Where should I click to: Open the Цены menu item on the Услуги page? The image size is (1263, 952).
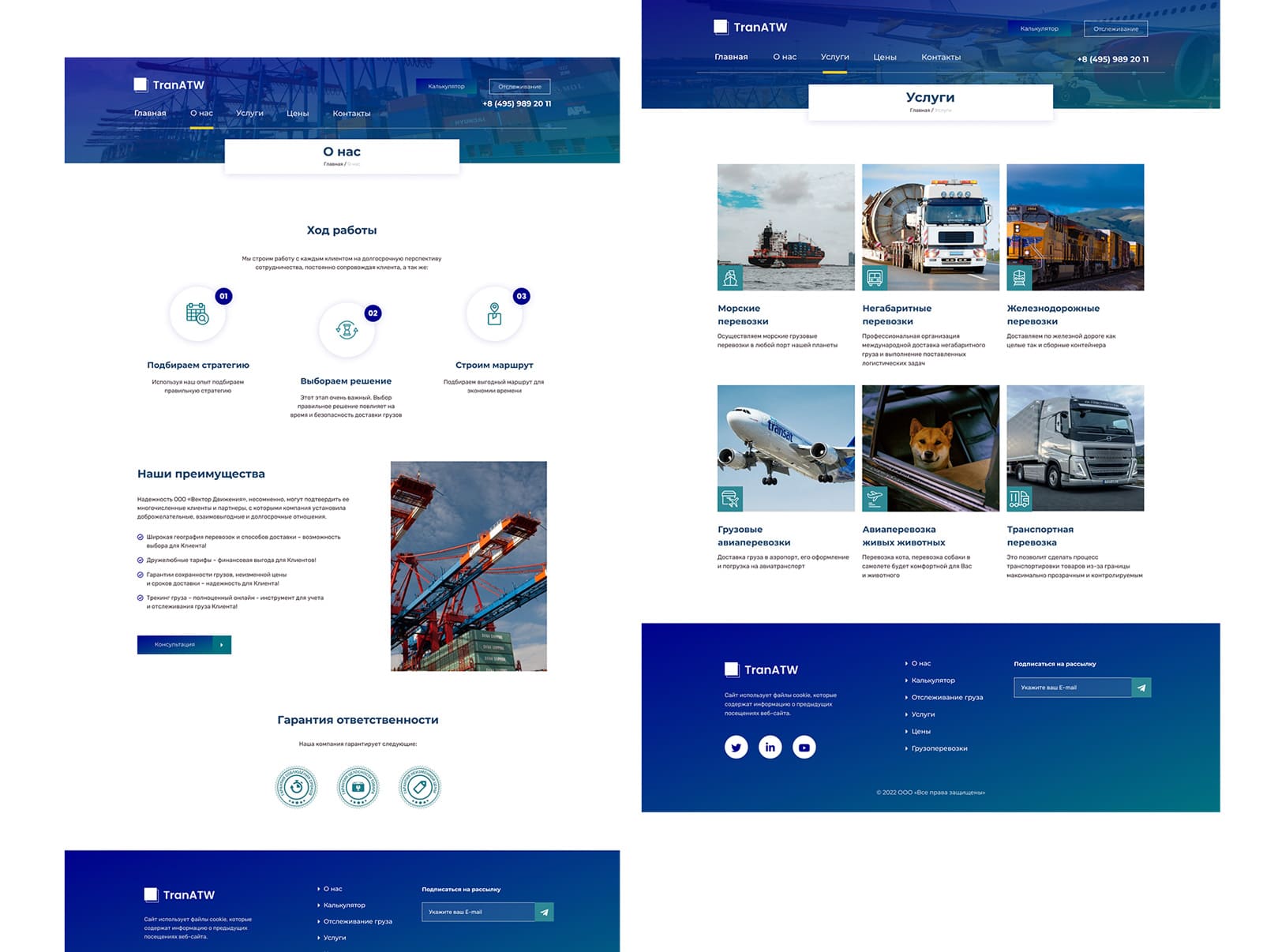pyautogui.click(x=884, y=57)
